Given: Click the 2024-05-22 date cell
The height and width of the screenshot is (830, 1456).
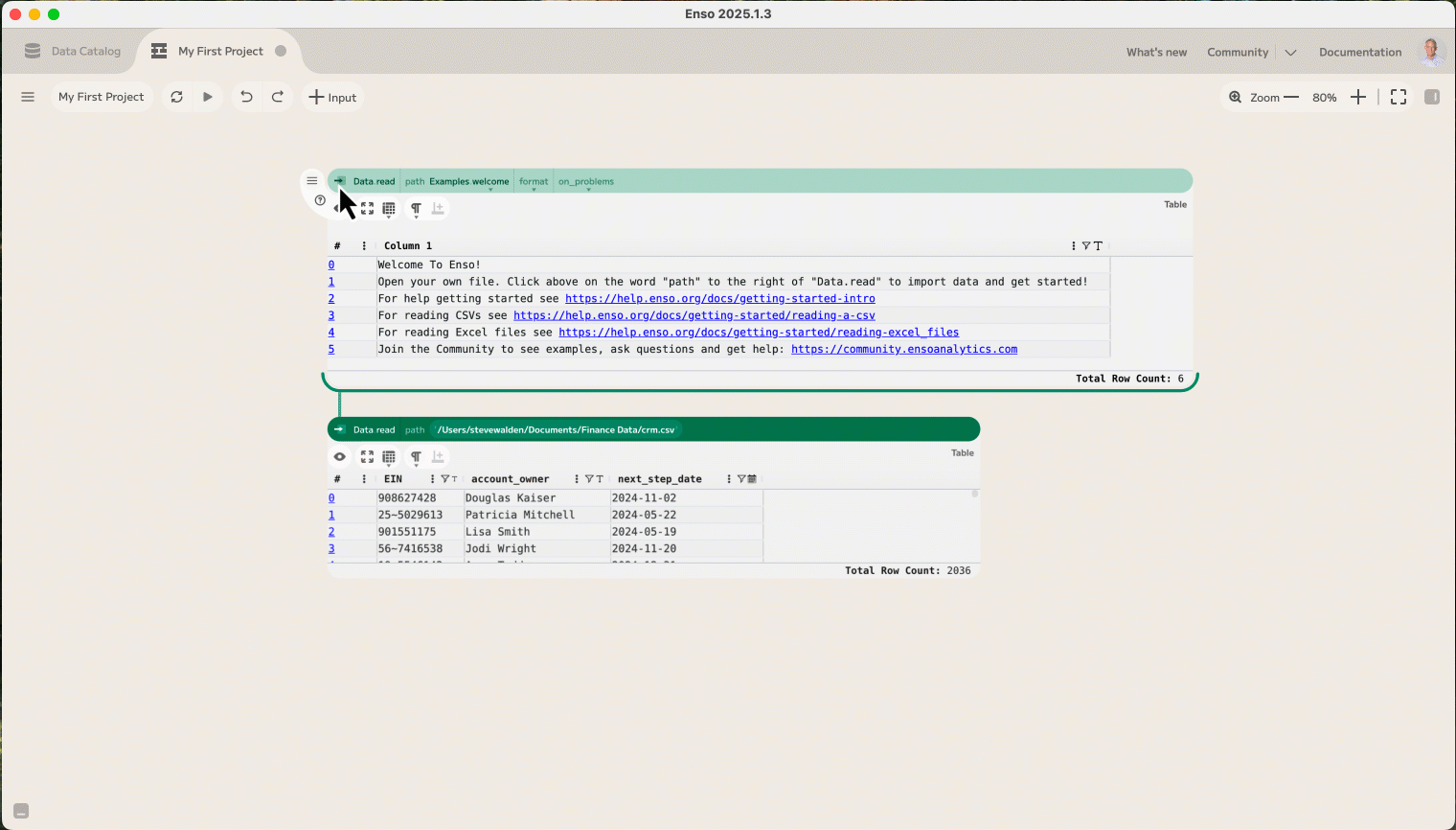Looking at the screenshot, I should click(x=686, y=515).
